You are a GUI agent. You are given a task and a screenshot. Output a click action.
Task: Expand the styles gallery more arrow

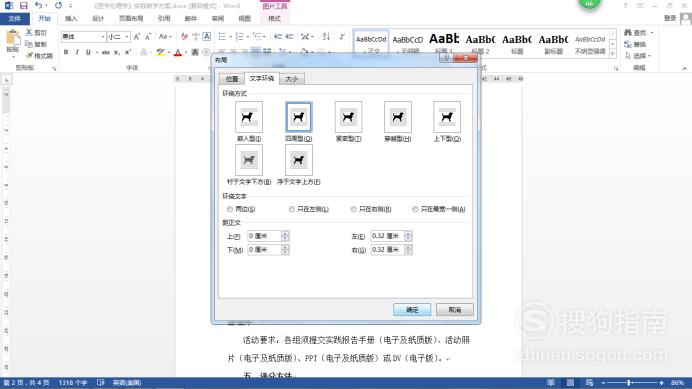coord(613,54)
